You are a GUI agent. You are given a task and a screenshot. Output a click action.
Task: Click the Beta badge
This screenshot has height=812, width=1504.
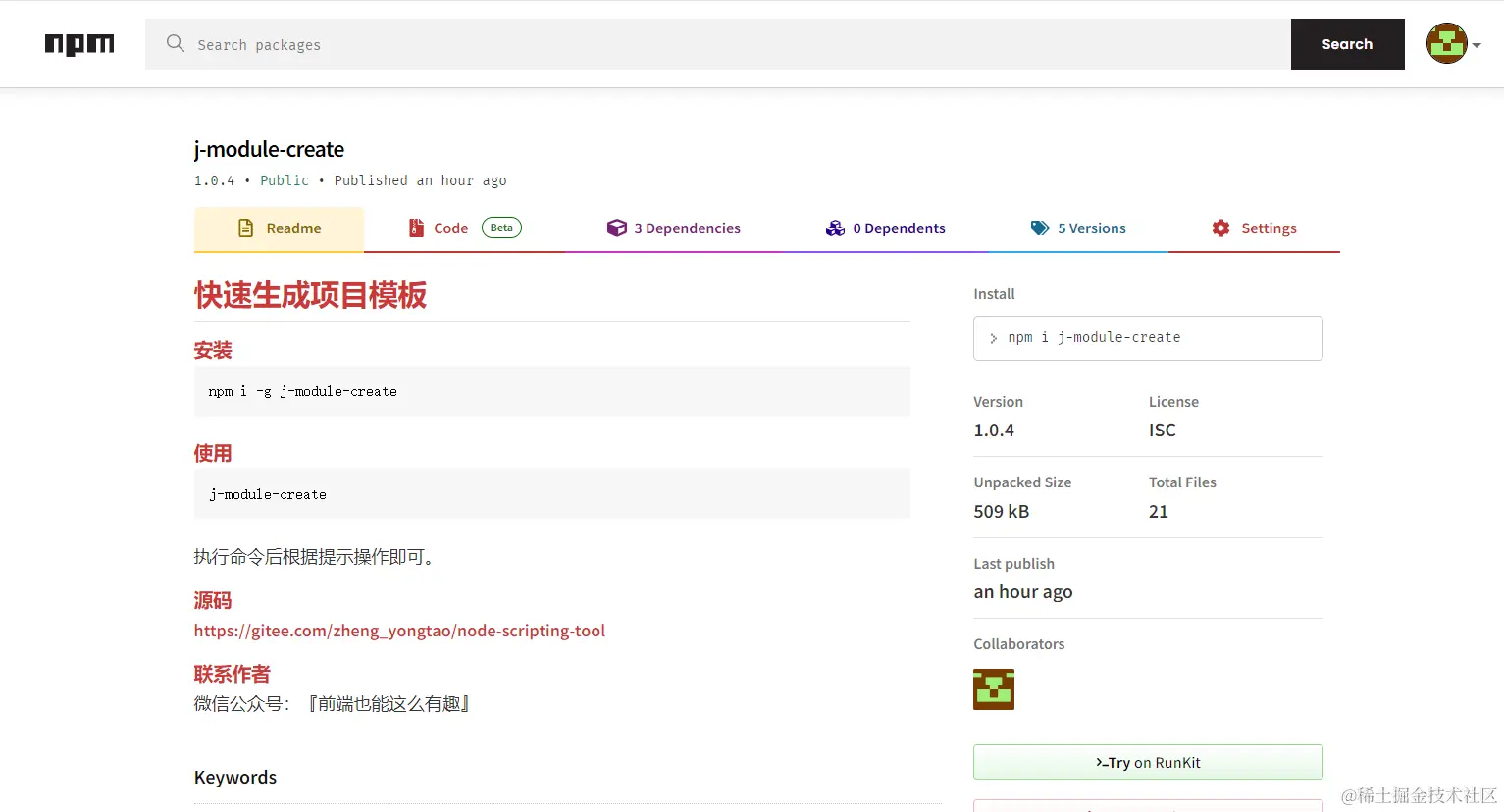(501, 228)
